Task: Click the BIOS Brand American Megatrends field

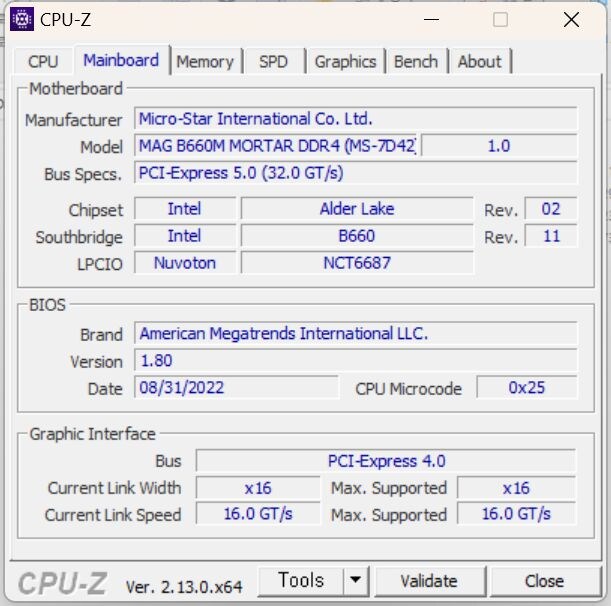Action: coord(355,334)
